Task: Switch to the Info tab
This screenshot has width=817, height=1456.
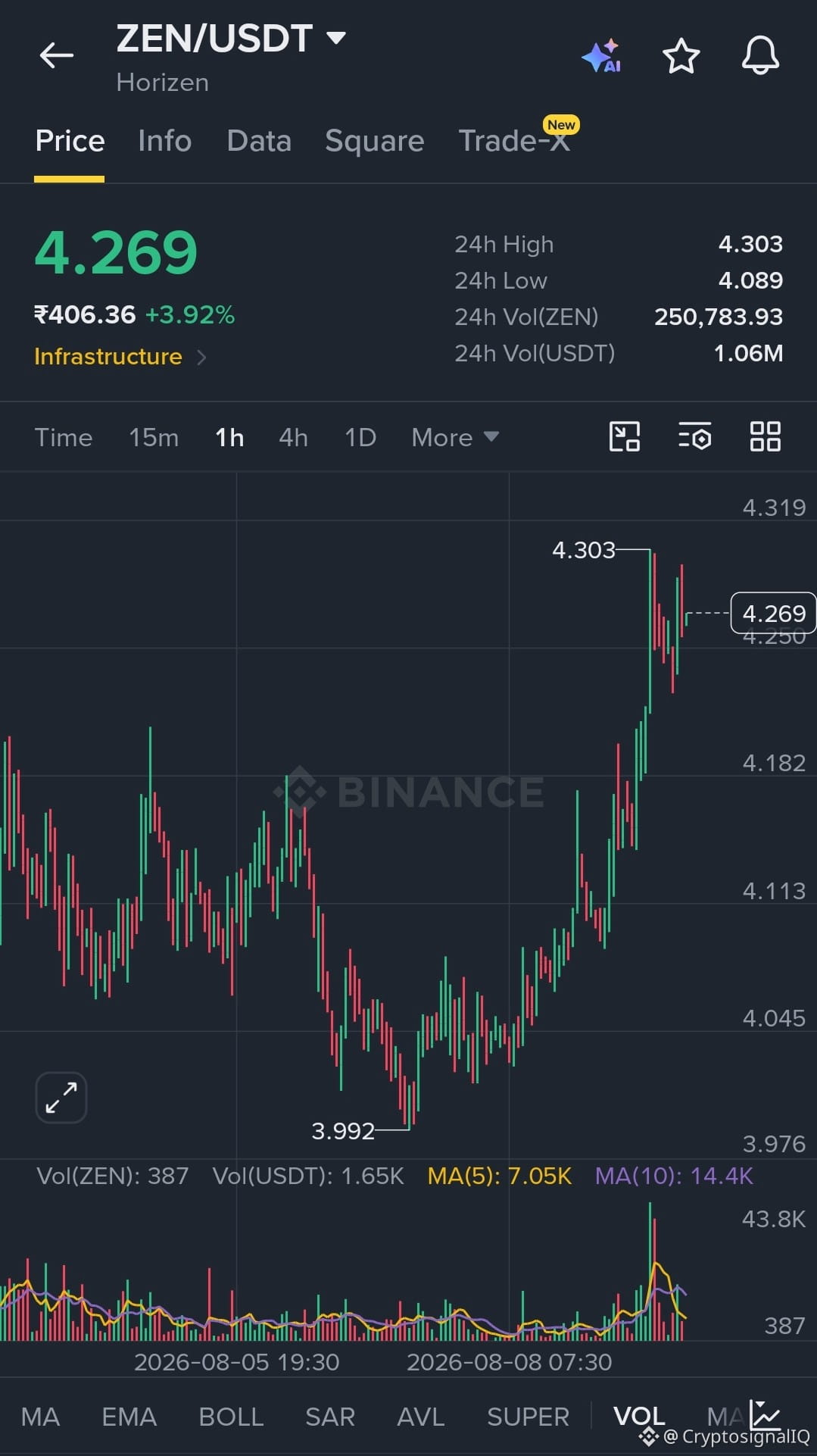Action: 164,141
